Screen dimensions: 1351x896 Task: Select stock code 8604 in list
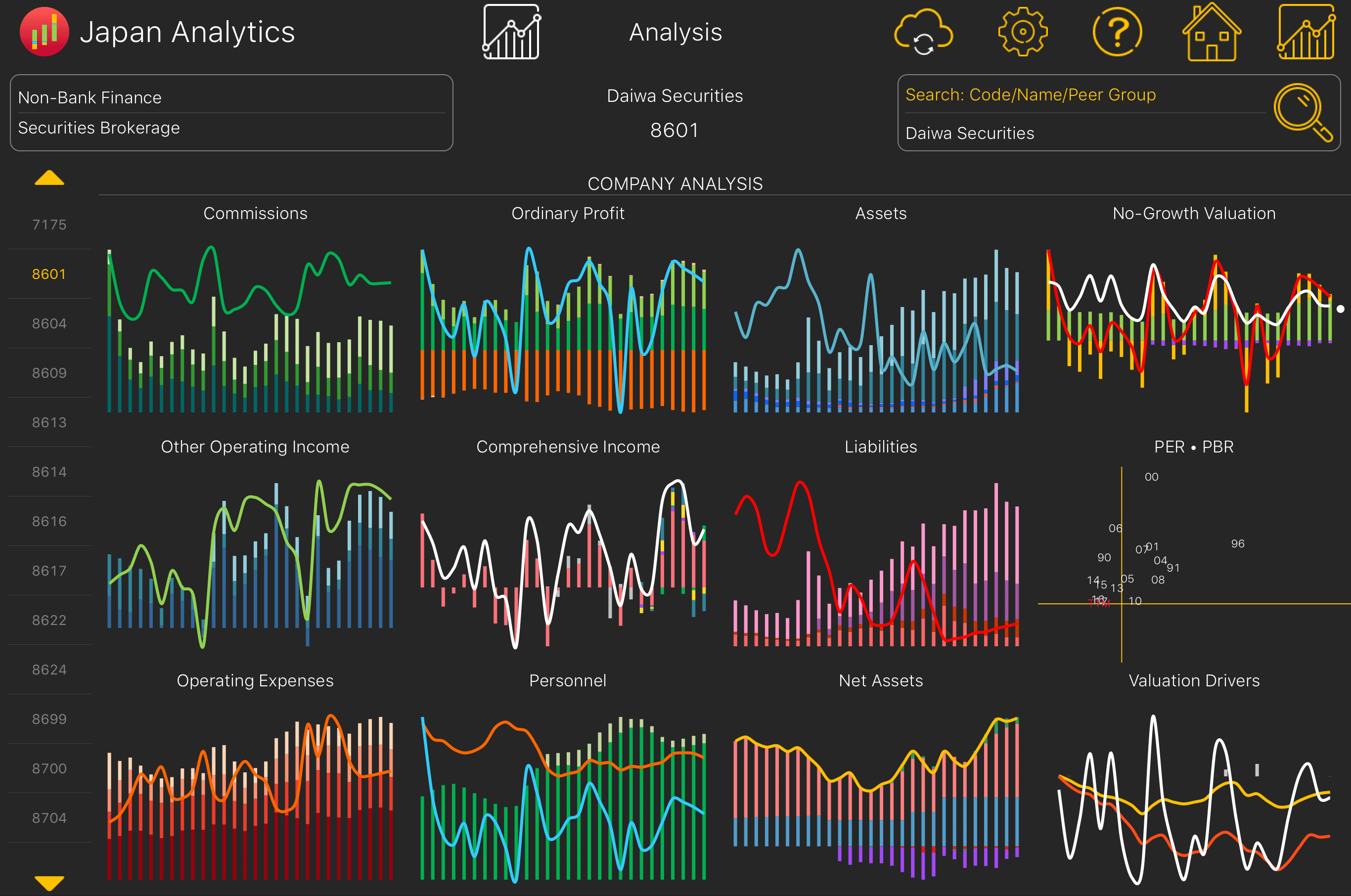click(x=49, y=323)
